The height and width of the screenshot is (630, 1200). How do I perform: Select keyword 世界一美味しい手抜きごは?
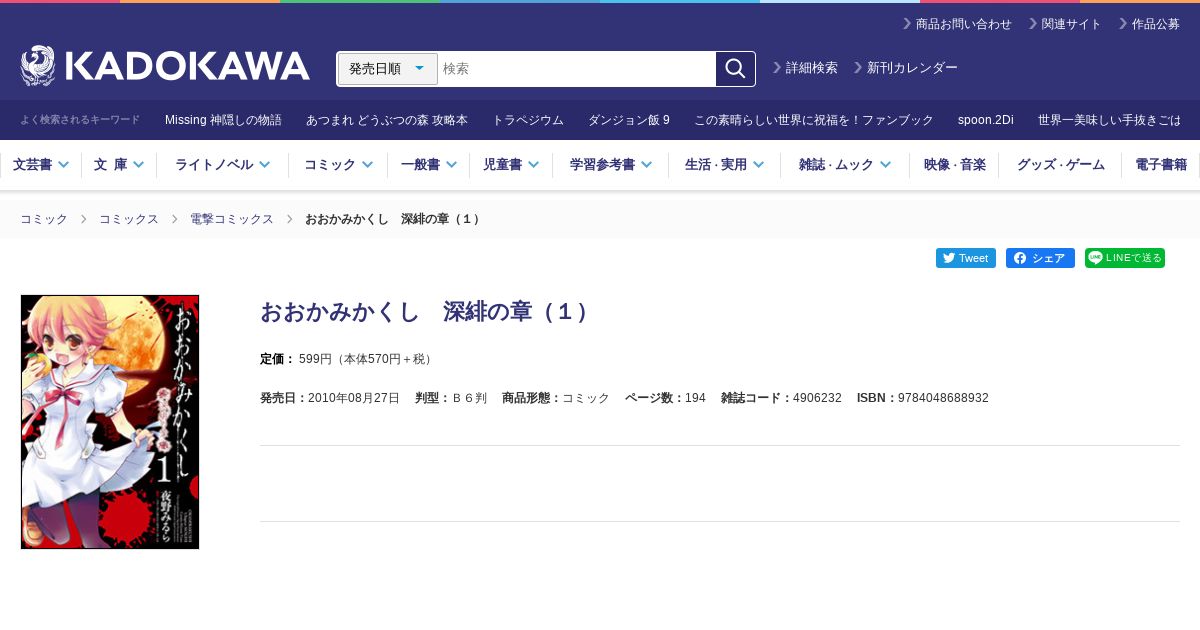(1109, 120)
